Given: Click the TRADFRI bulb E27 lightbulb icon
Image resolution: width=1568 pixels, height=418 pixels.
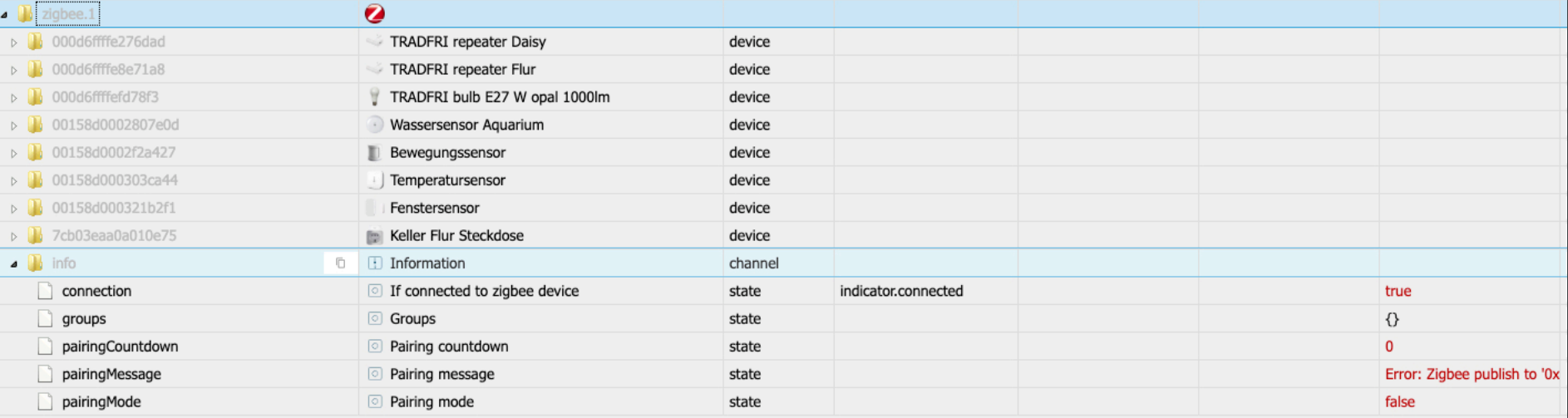Looking at the screenshot, I should [374, 97].
